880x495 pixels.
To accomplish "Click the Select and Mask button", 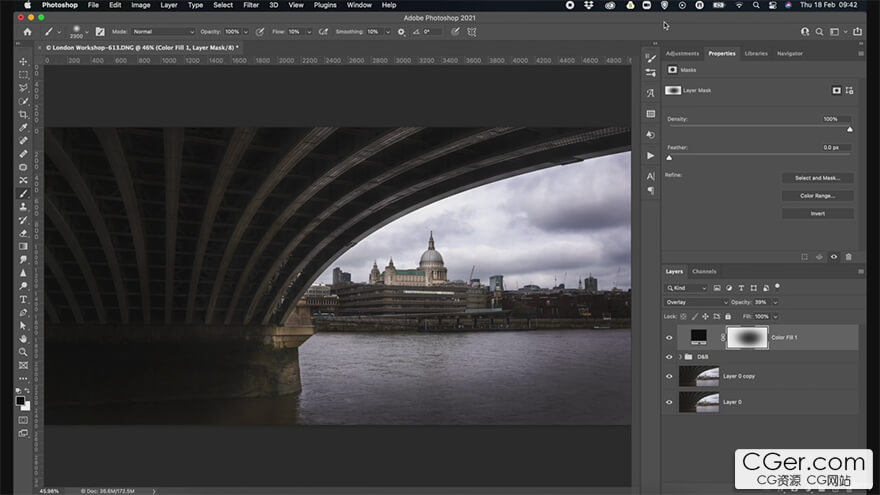I will tap(818, 178).
